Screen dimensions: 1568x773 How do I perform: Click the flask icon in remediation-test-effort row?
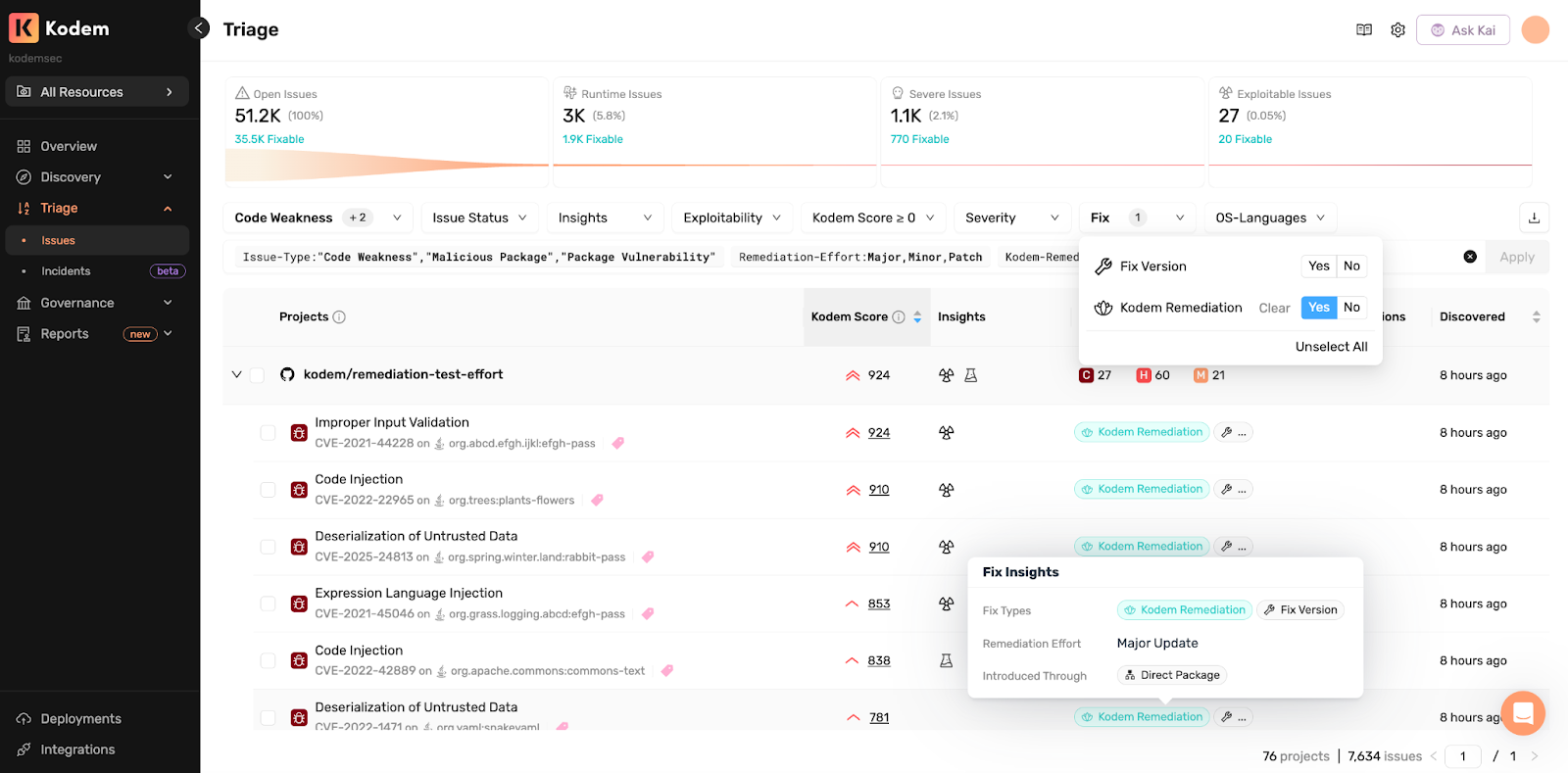(x=970, y=375)
